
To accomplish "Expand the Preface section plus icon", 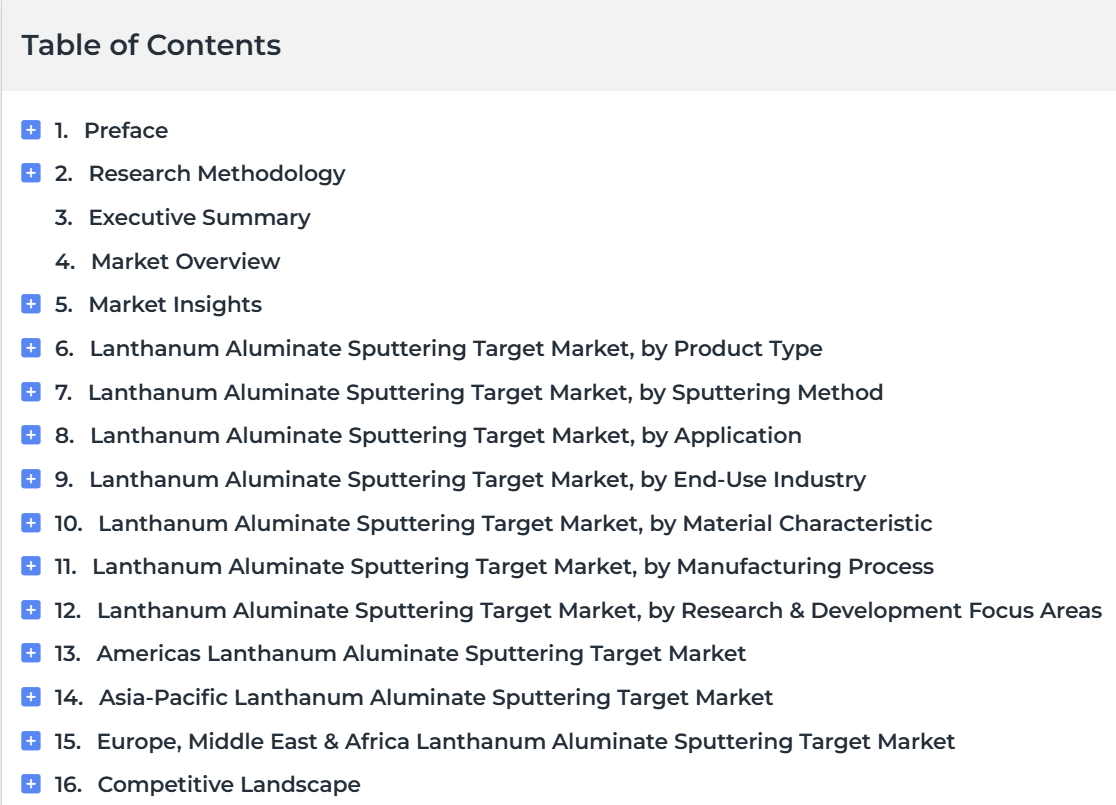I will coord(31,130).
